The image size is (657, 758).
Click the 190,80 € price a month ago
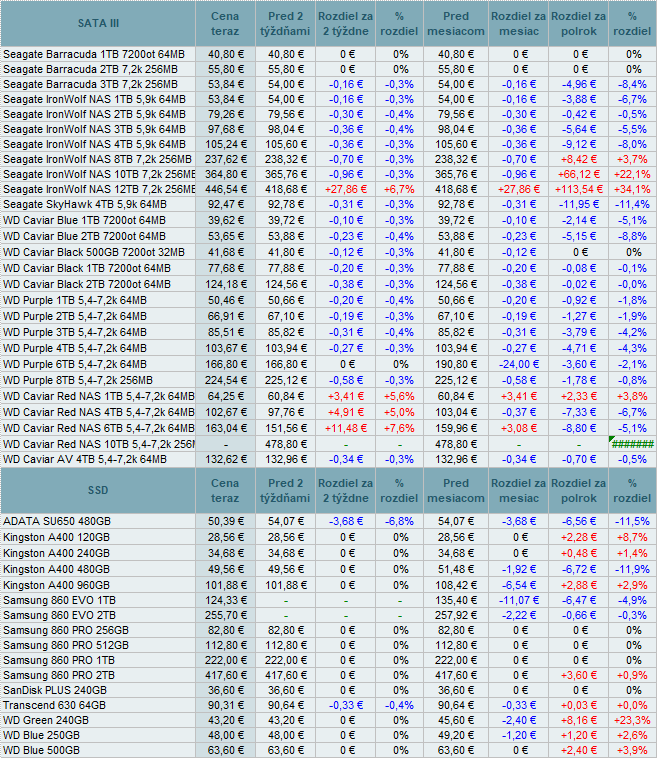point(456,364)
